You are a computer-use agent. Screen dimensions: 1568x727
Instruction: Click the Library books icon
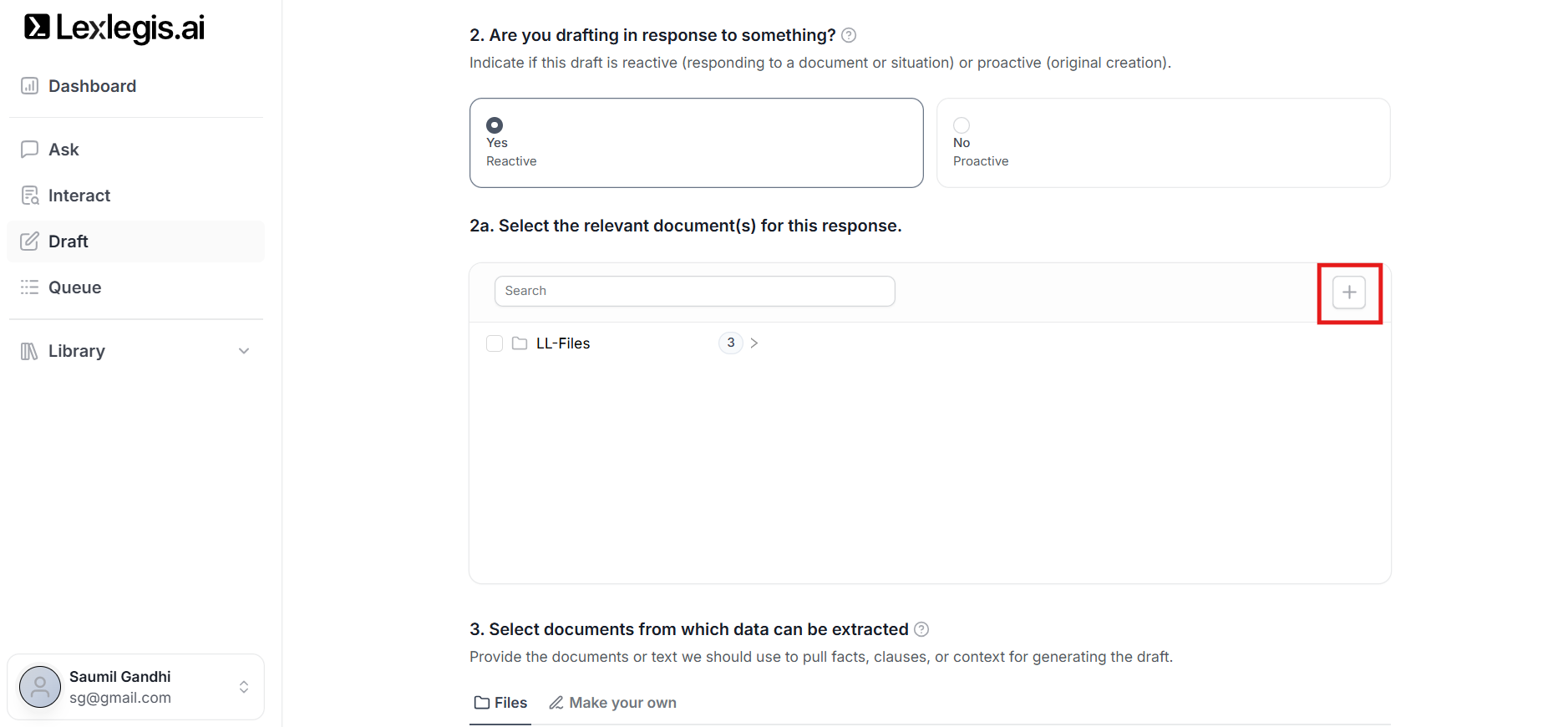[x=29, y=351]
